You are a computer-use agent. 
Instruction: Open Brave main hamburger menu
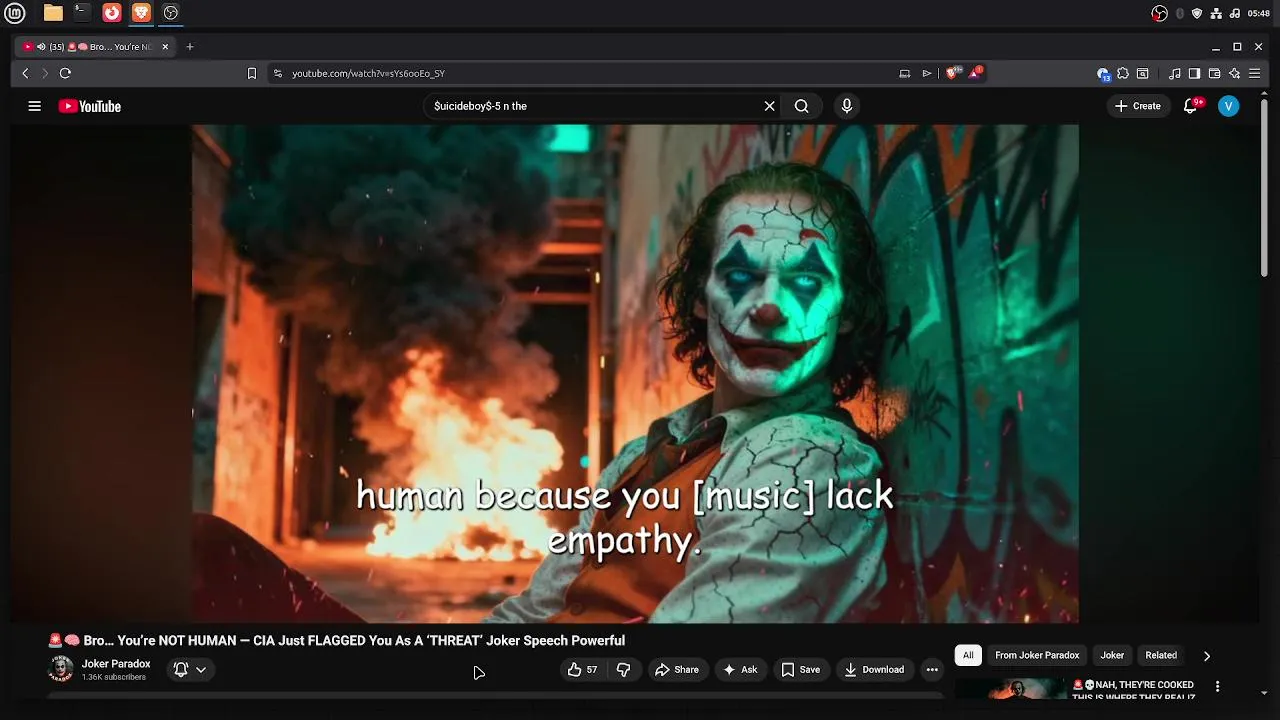(1254, 73)
